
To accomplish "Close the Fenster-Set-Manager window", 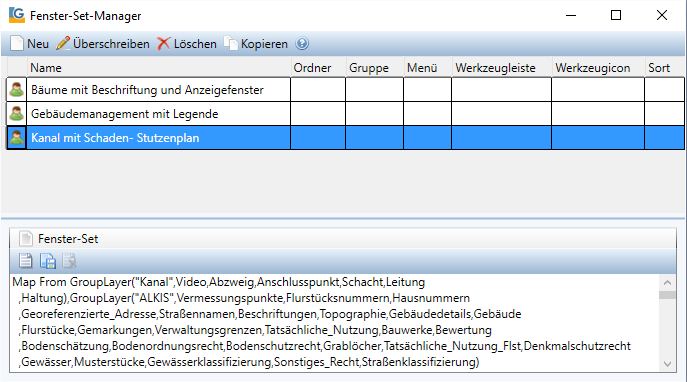I will pyautogui.click(x=662, y=15).
